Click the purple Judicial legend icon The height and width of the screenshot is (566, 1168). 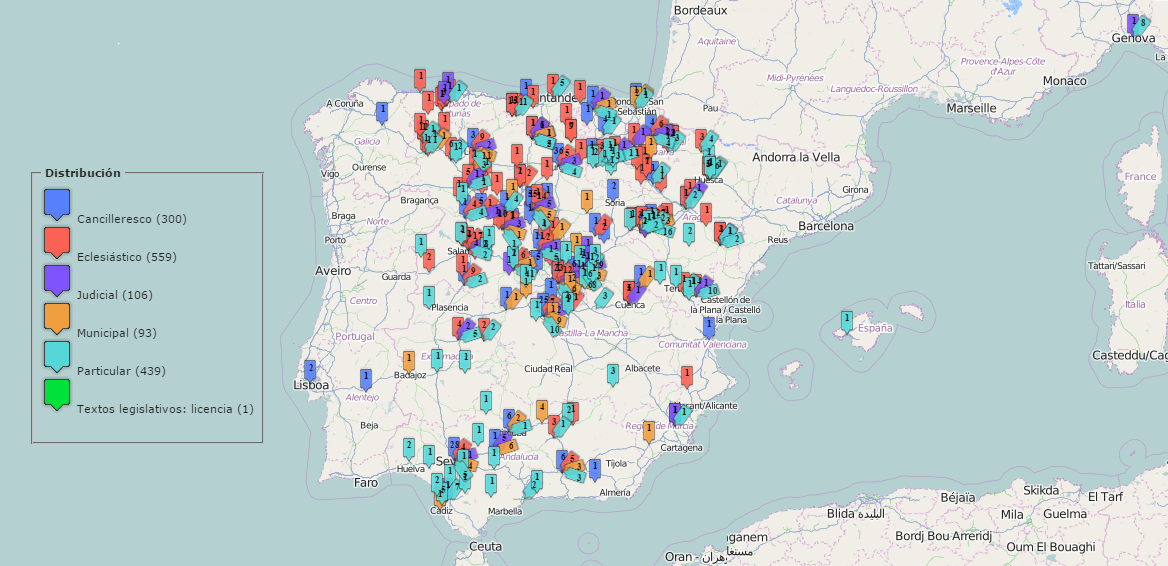pyautogui.click(x=57, y=280)
